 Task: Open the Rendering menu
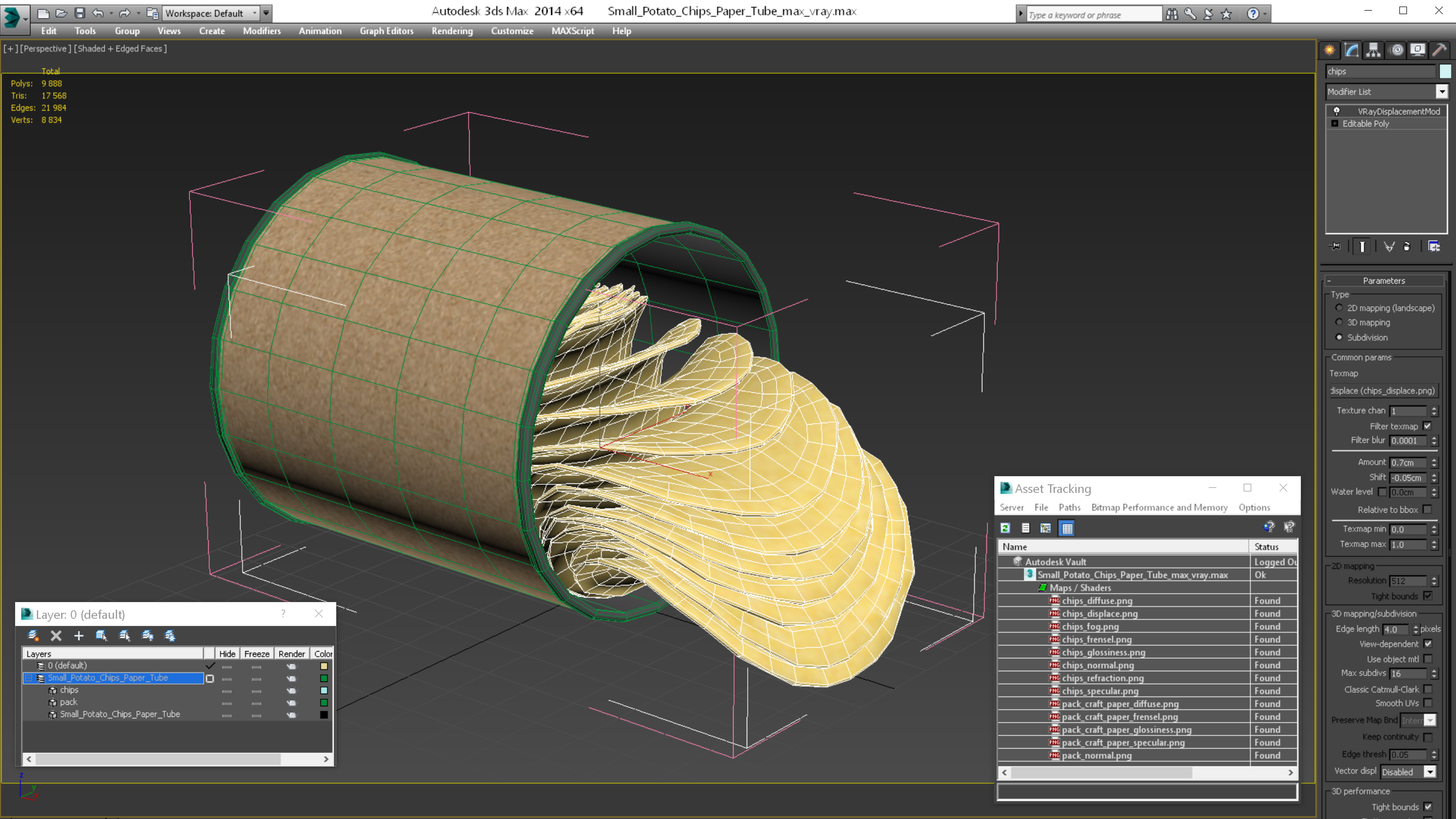[x=452, y=31]
